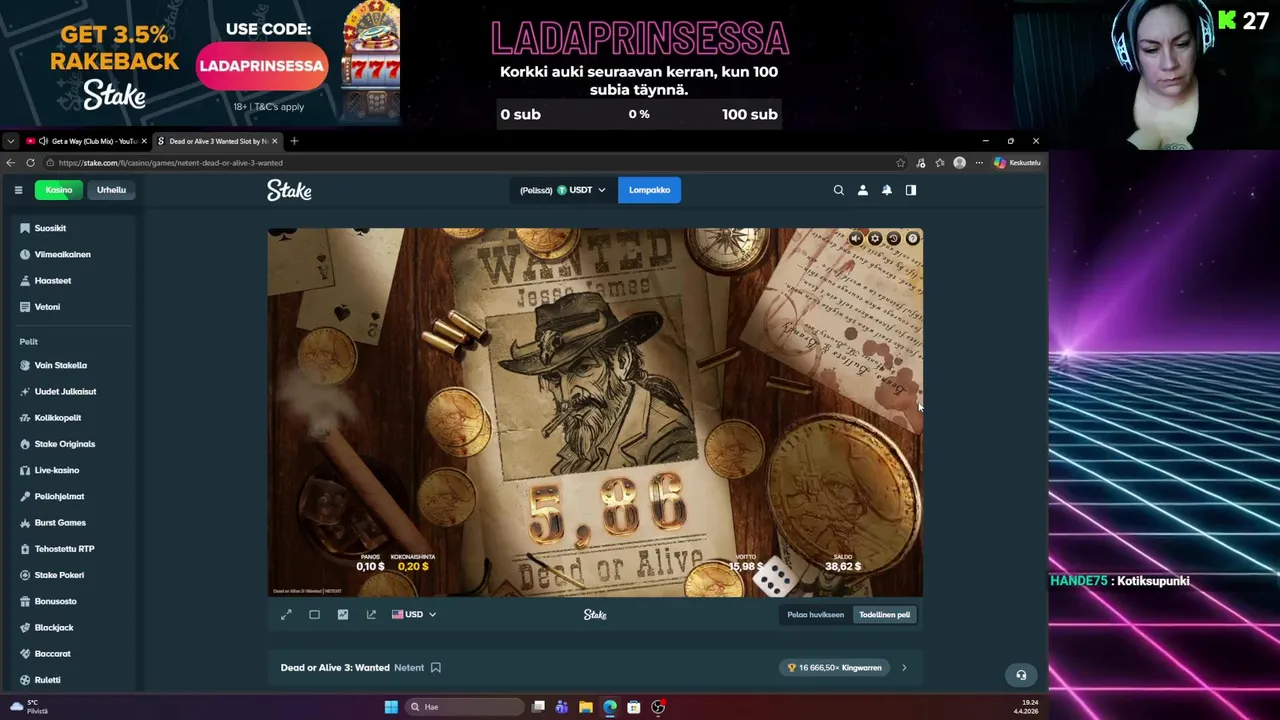Bookmark Dead or Alive 3: Wanted as favorite
The image size is (1280, 720).
pyautogui.click(x=436, y=667)
